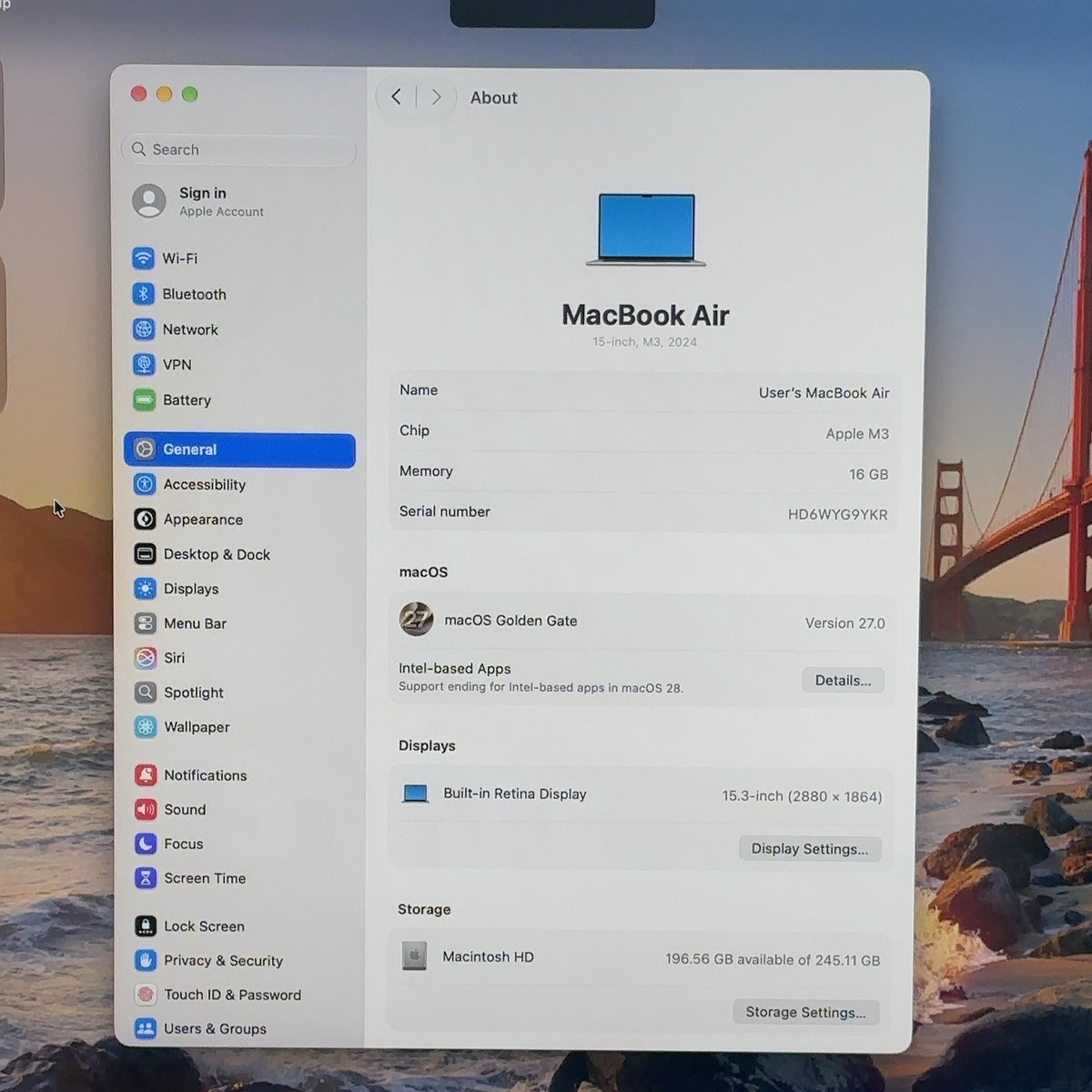Click the Macintosh HD drive icon
The height and width of the screenshot is (1092, 1092).
[414, 956]
